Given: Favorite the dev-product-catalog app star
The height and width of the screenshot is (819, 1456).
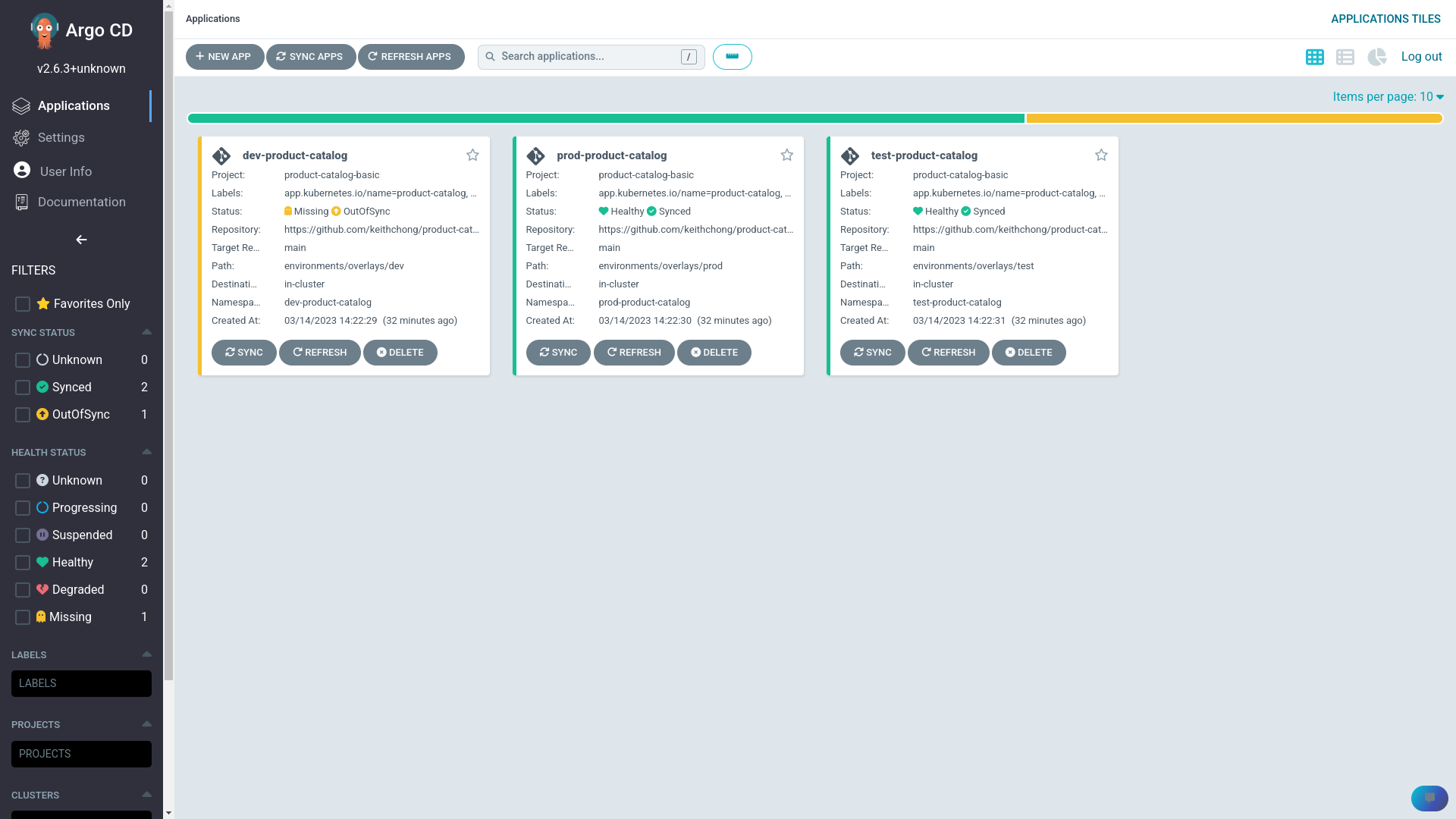Looking at the screenshot, I should click(x=472, y=155).
